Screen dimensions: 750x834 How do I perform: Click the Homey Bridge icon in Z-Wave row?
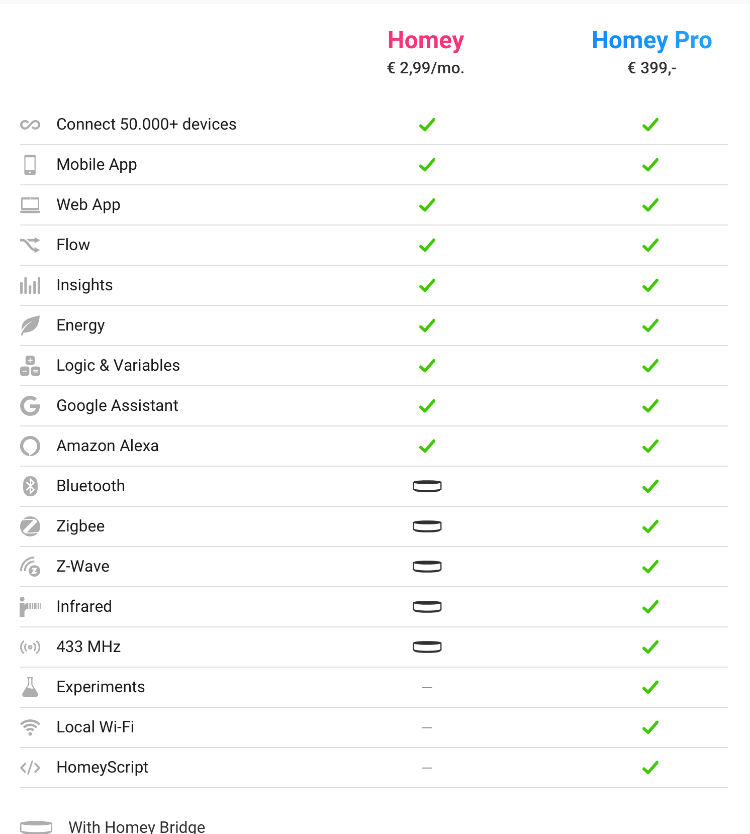427,566
